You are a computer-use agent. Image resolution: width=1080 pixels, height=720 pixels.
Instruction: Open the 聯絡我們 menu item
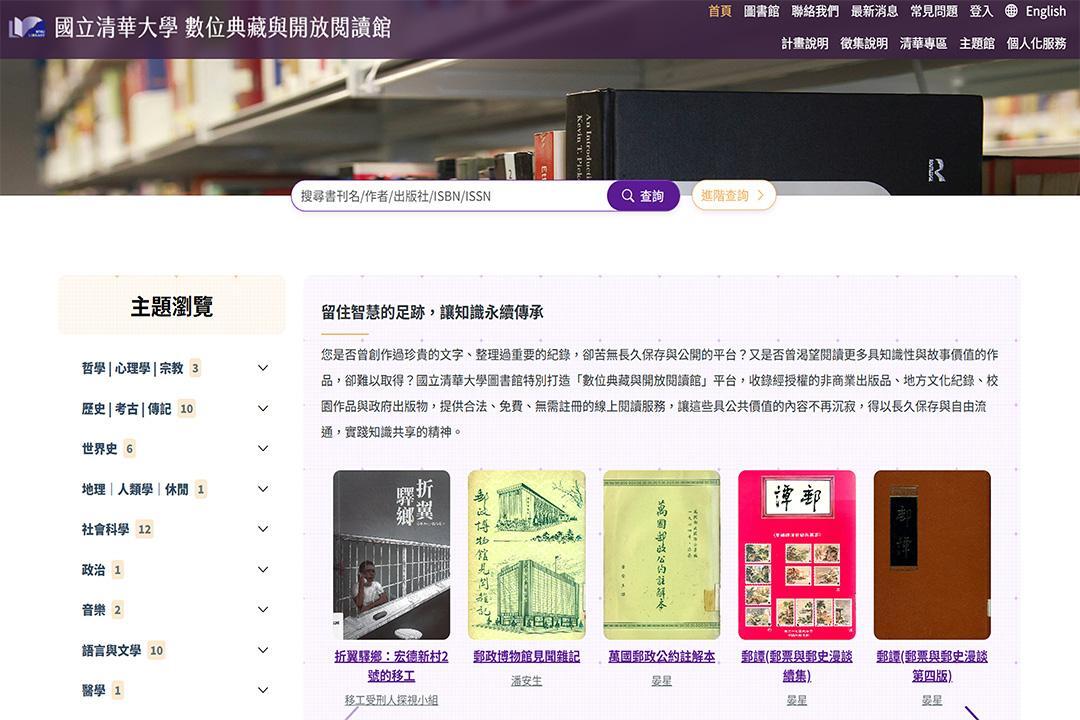point(815,11)
